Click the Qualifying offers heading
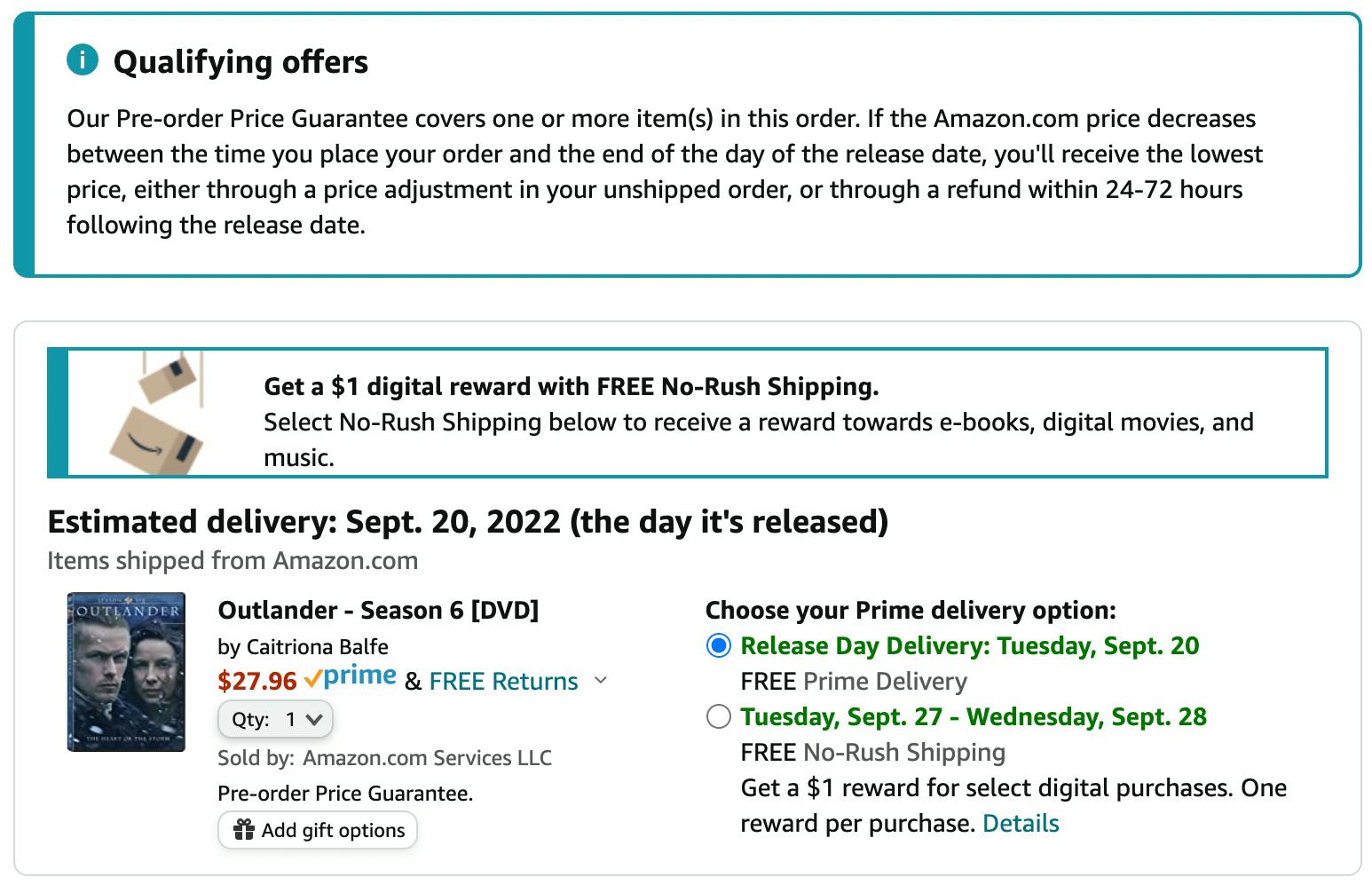 pos(240,61)
